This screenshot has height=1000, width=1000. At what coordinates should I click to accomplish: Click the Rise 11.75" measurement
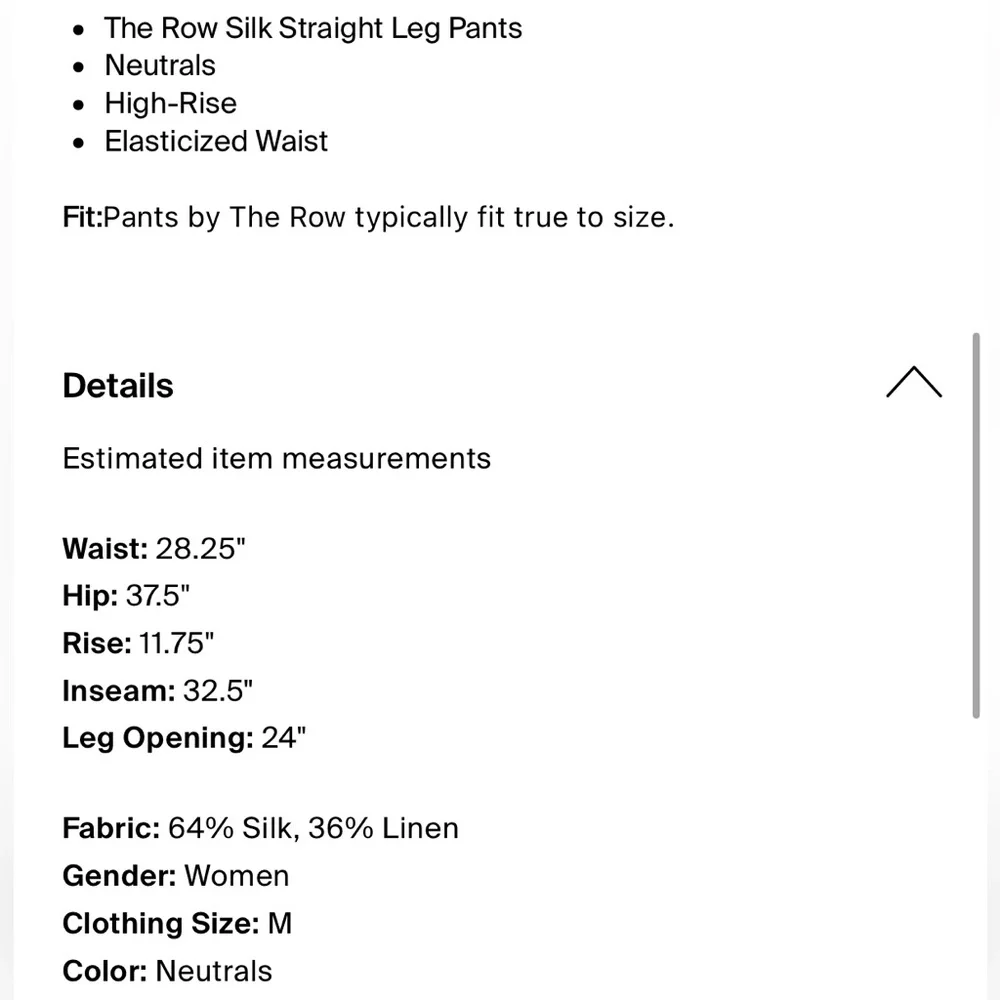click(x=138, y=643)
